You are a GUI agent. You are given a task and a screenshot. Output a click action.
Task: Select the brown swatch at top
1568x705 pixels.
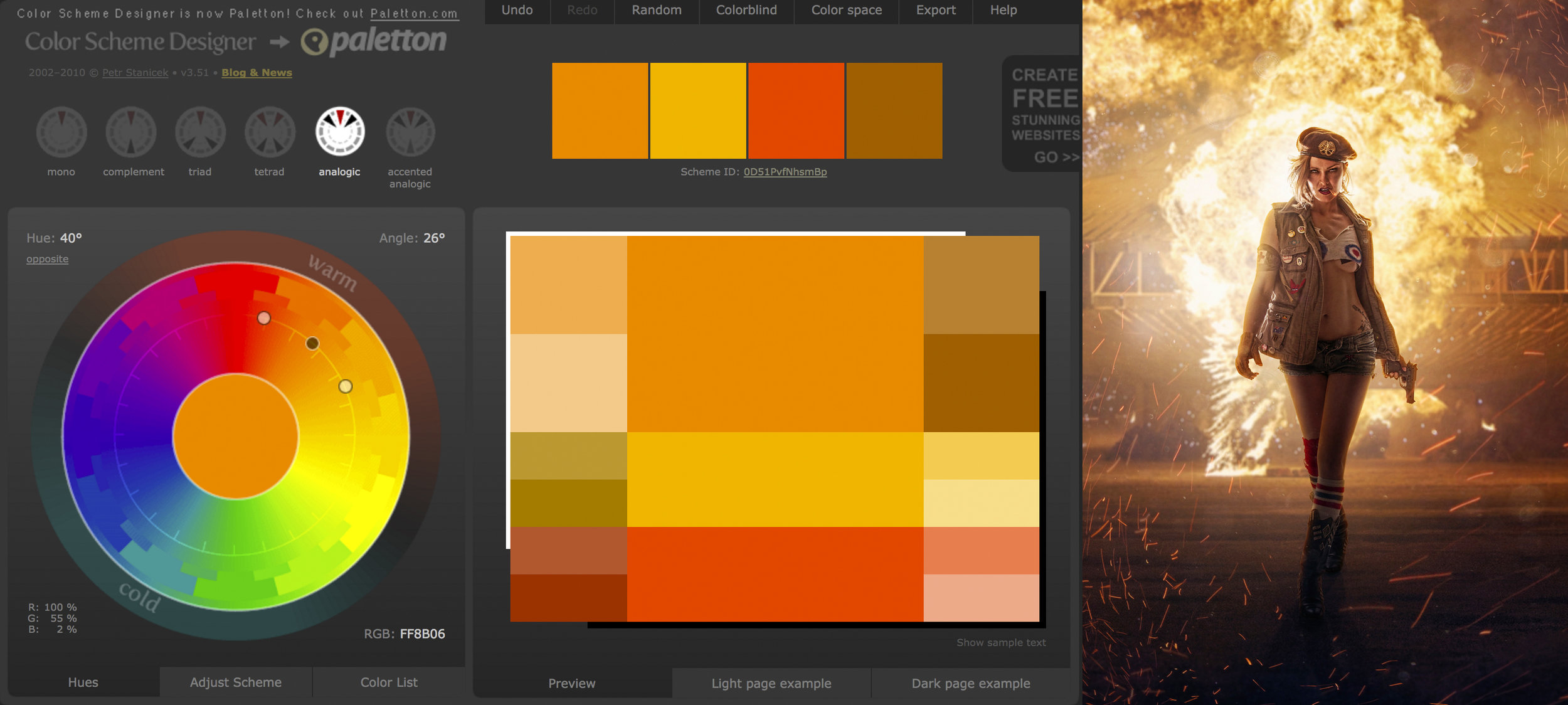pyautogui.click(x=894, y=110)
